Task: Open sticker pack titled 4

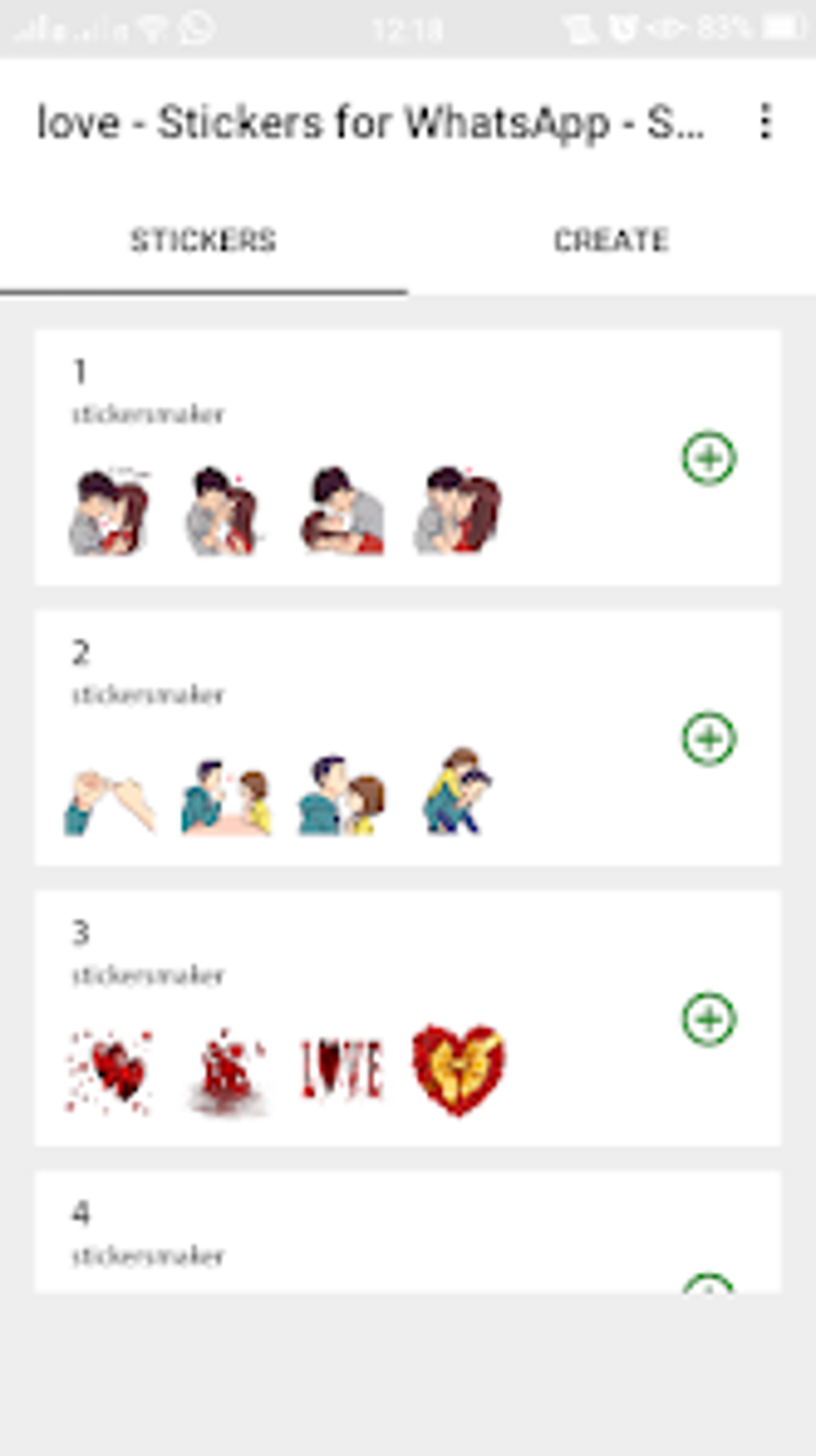Action: (408, 1231)
